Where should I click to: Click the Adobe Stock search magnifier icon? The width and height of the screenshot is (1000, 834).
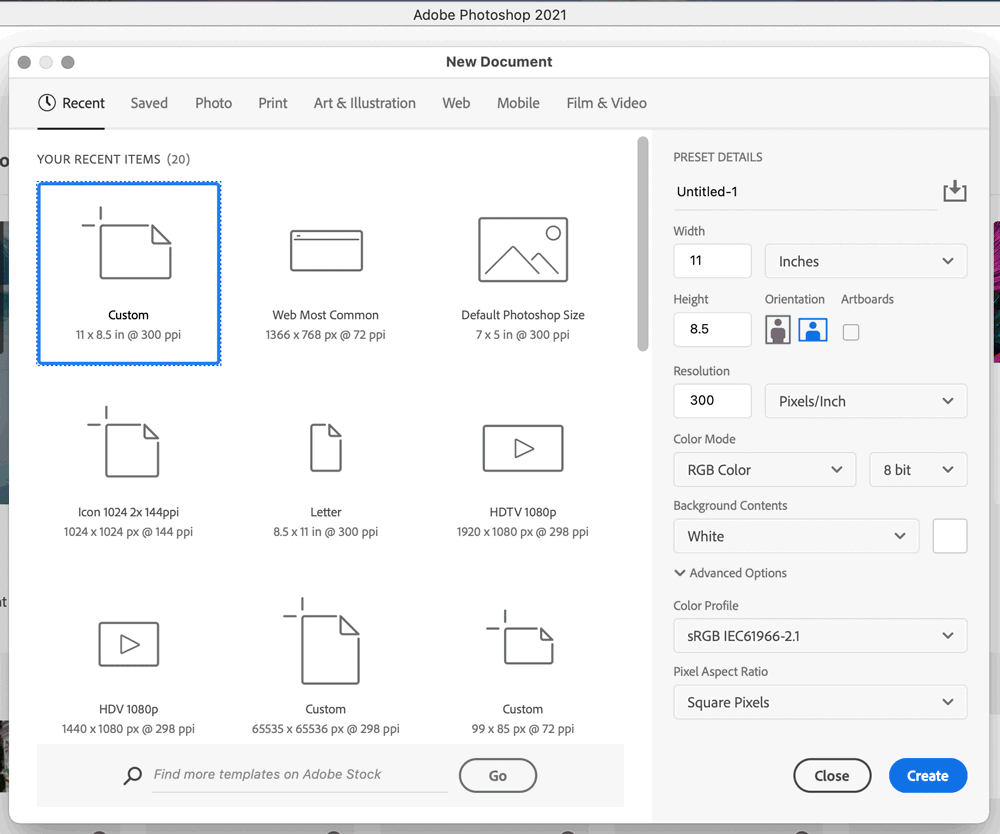pyautogui.click(x=133, y=775)
